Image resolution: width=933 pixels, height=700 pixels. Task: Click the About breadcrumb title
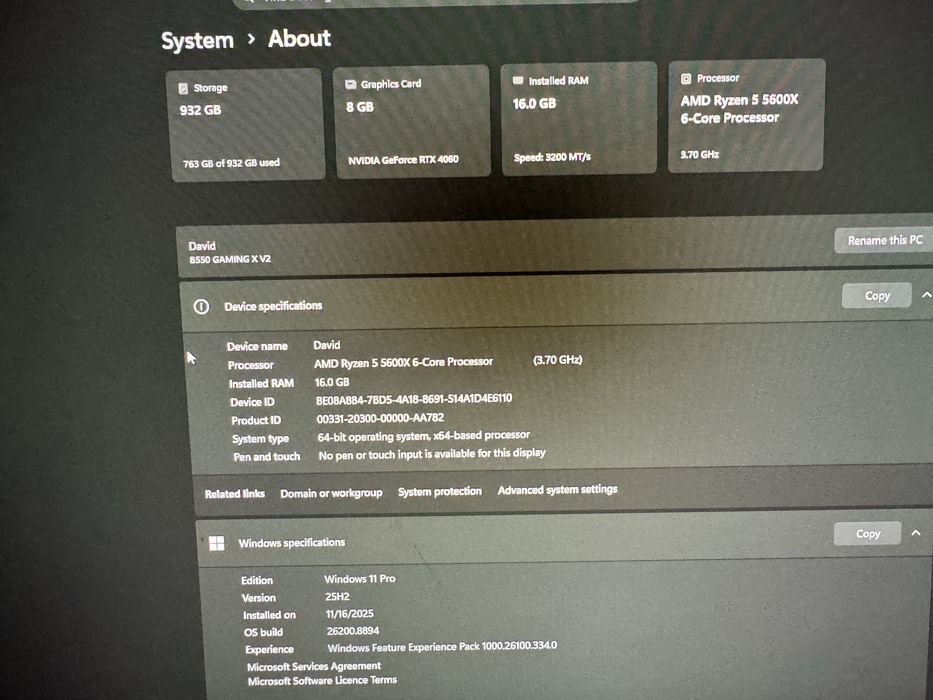tap(299, 39)
